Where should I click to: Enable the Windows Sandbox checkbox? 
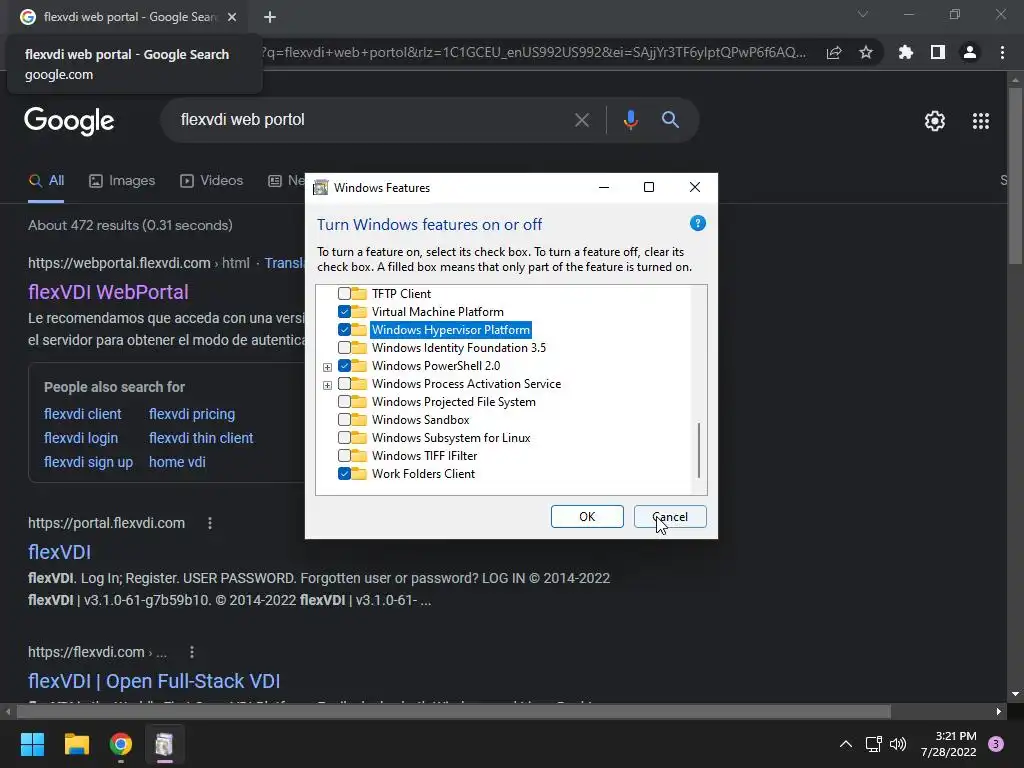[x=344, y=420]
